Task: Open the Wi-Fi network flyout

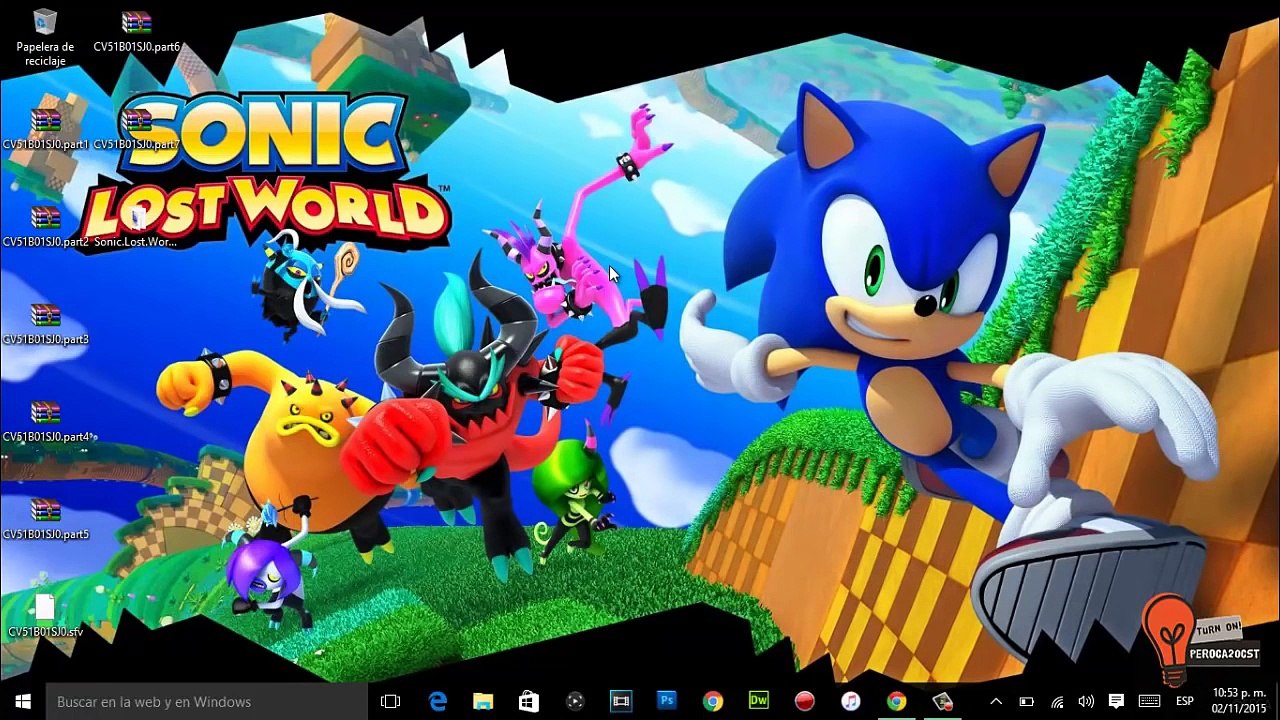Action: tap(1057, 701)
